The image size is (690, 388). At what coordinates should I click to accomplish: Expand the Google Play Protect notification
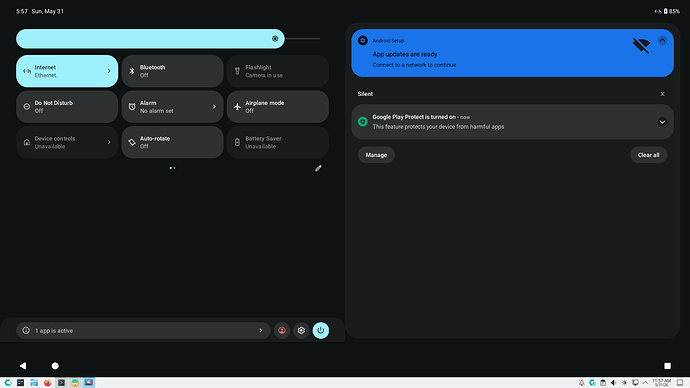coord(662,122)
